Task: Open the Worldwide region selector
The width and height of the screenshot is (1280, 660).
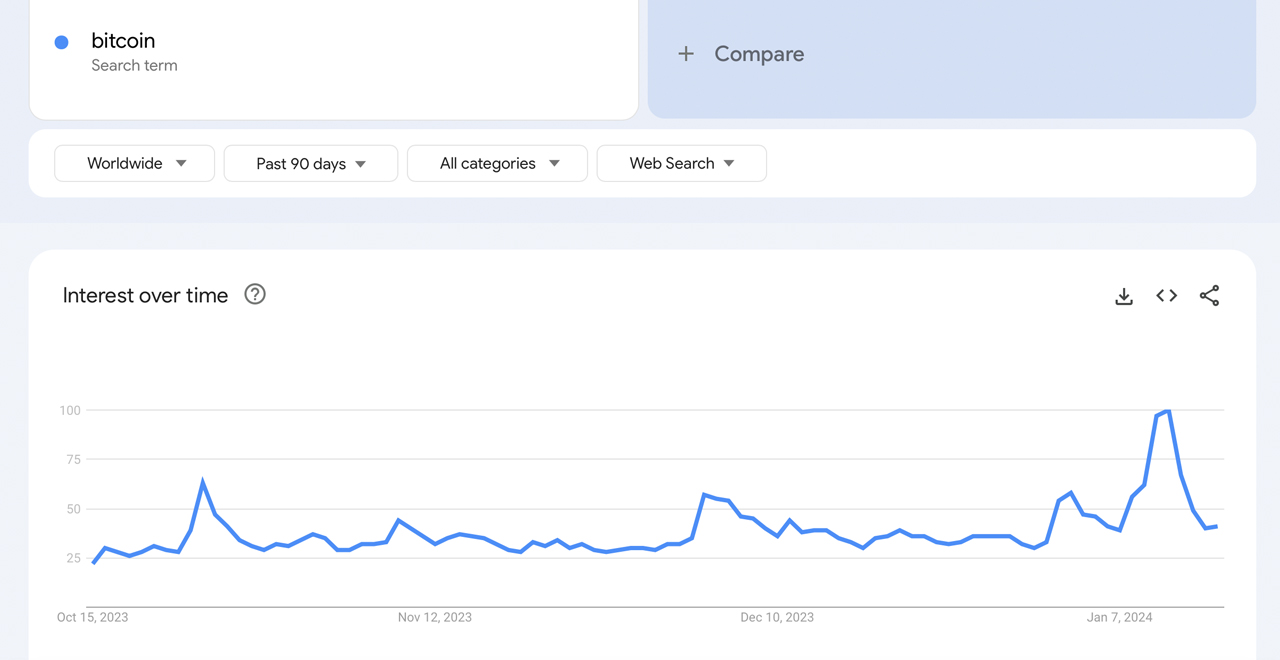Action: point(134,163)
